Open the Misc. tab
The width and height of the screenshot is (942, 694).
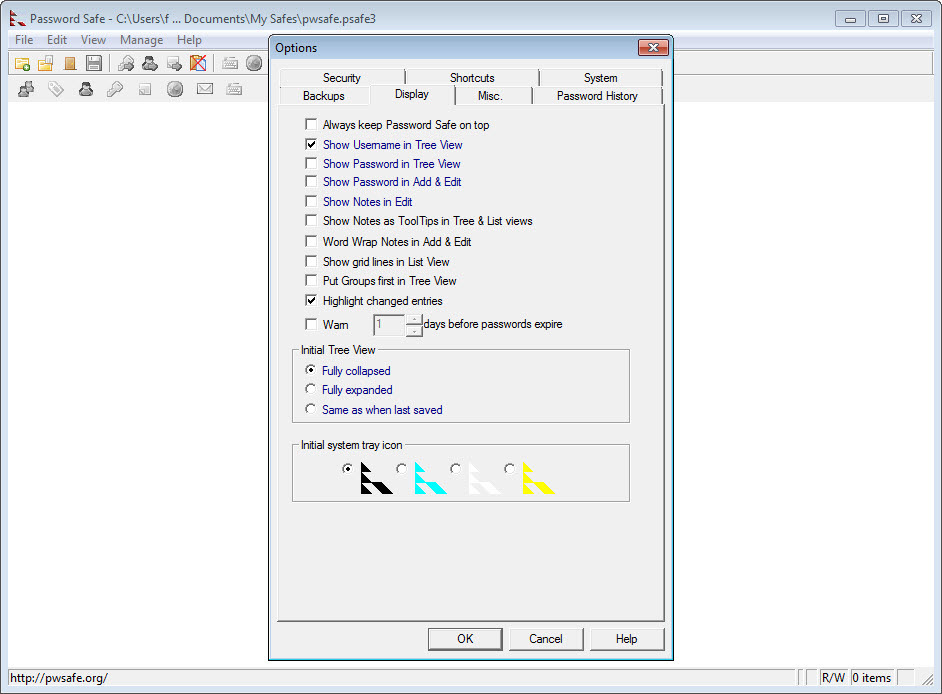pyautogui.click(x=490, y=96)
